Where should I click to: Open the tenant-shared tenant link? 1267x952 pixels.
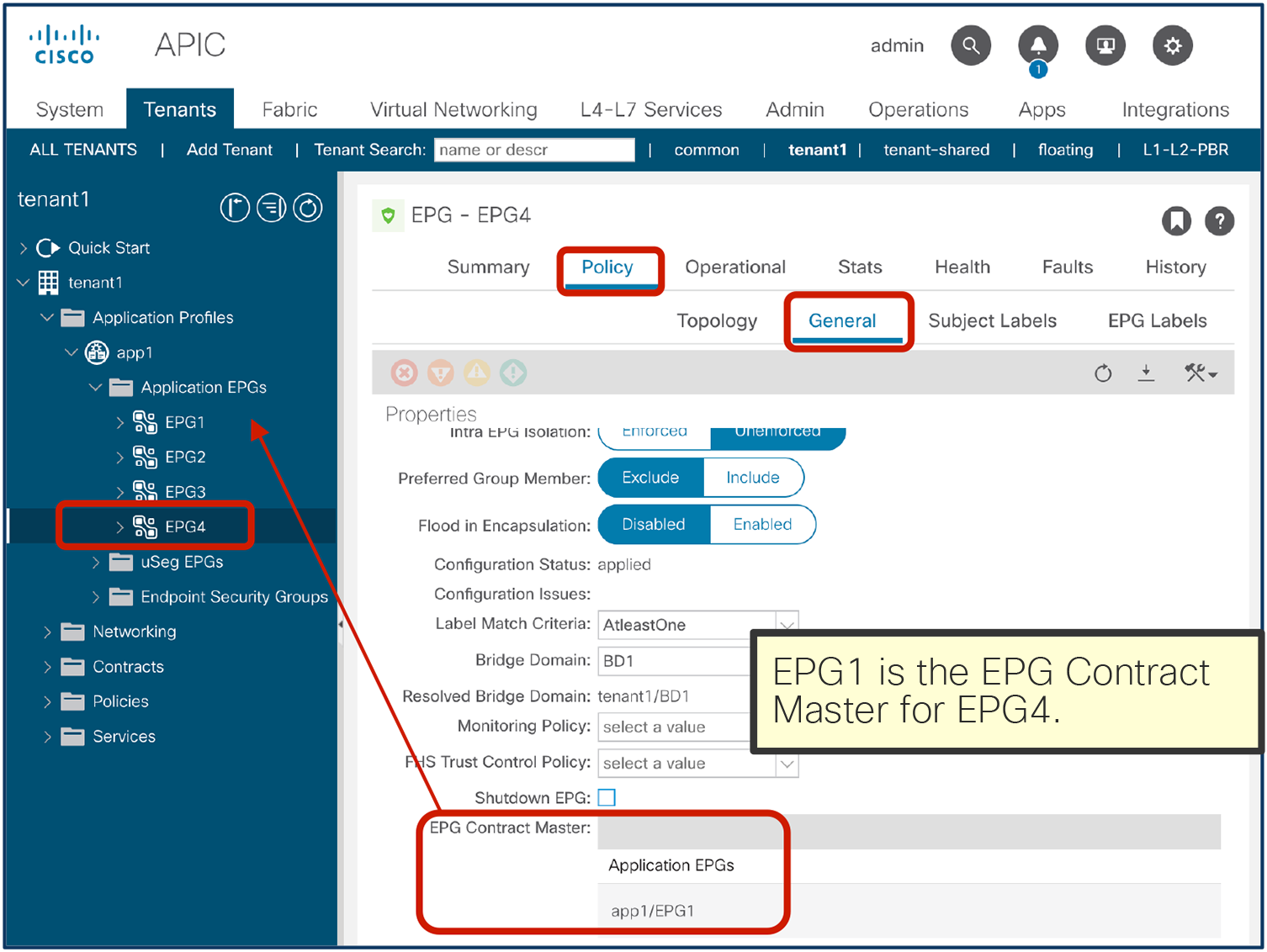pyautogui.click(x=936, y=150)
